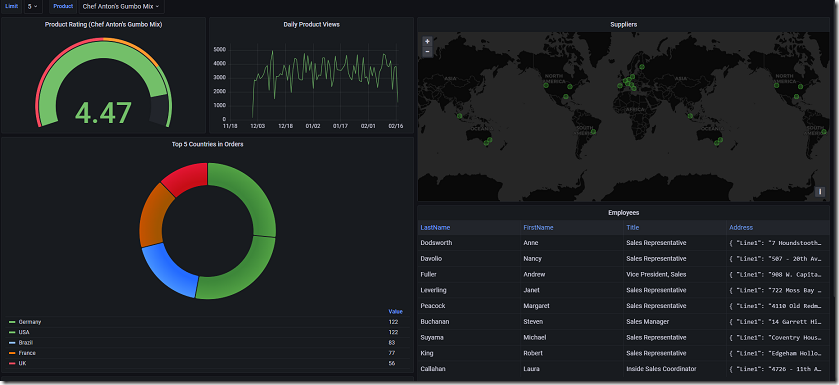Open the Product dropdown Chef Anton's Gumbo Mix
This screenshot has width=839, height=385.
click(121, 6)
